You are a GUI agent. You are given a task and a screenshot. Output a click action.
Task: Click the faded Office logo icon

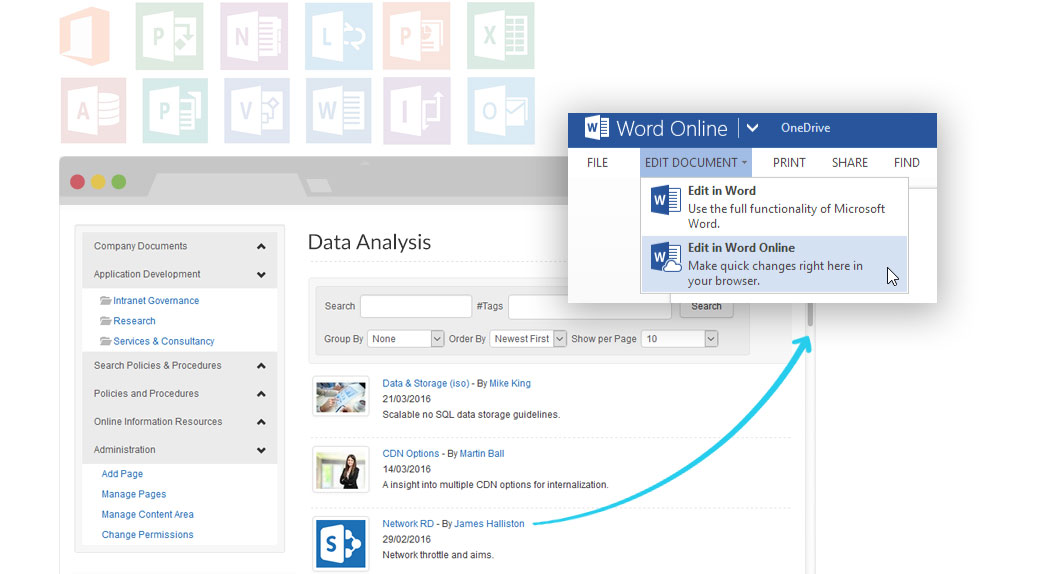pos(85,36)
